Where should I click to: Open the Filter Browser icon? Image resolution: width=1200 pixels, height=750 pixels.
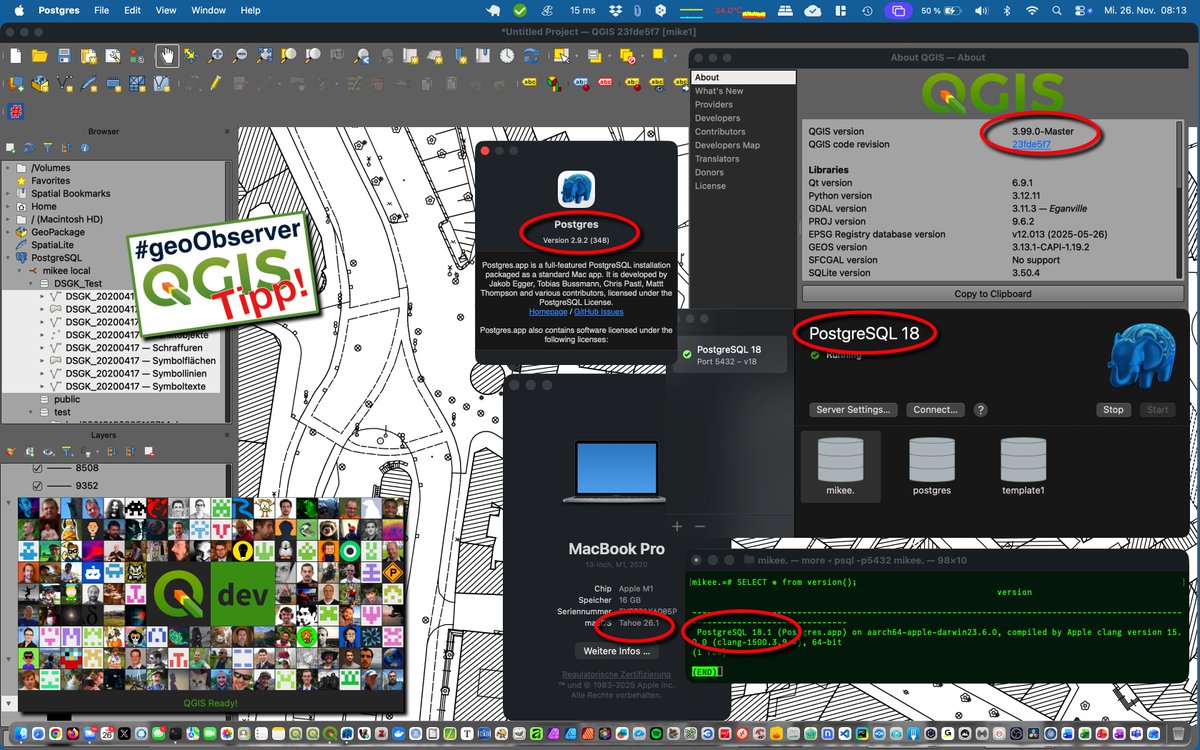[48, 148]
